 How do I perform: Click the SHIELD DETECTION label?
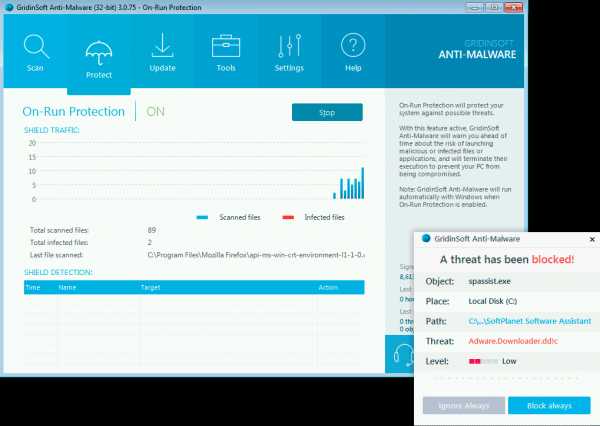(x=58, y=272)
